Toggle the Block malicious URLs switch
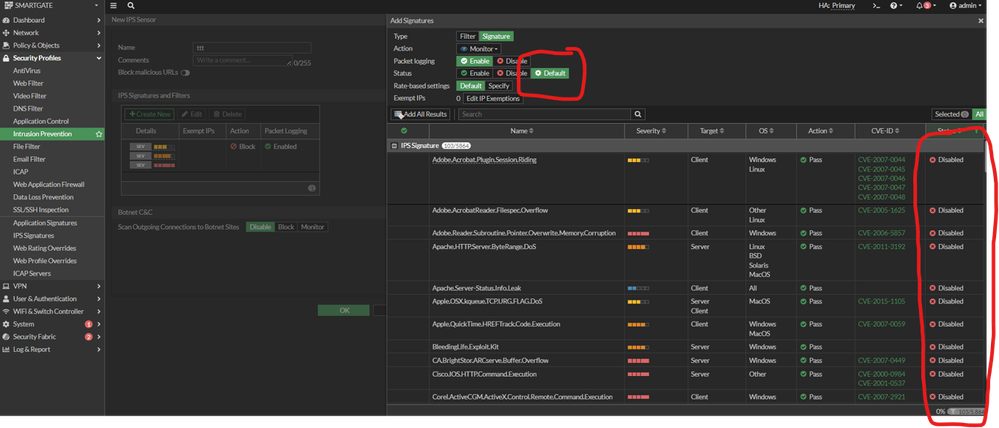 coord(186,73)
